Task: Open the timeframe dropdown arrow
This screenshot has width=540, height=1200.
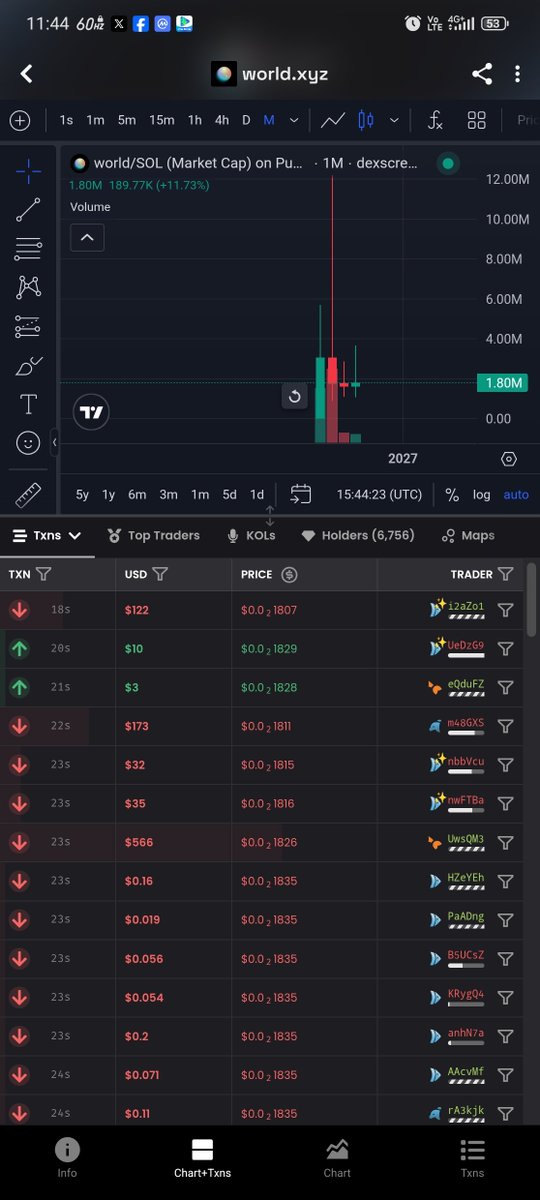Action: click(294, 120)
